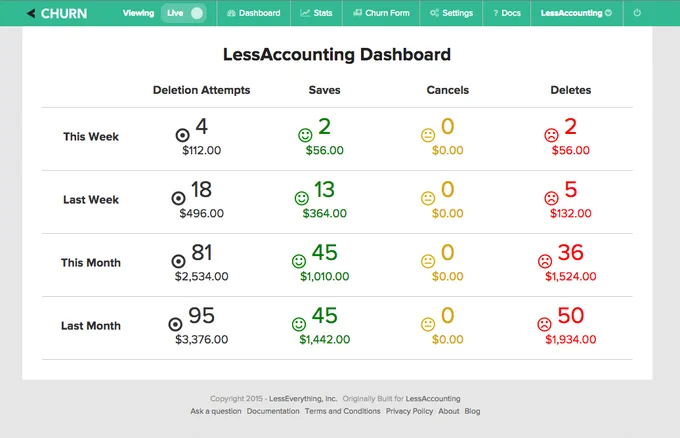Click the Deletion Attempts column header
This screenshot has height=438, width=680.
202,90
